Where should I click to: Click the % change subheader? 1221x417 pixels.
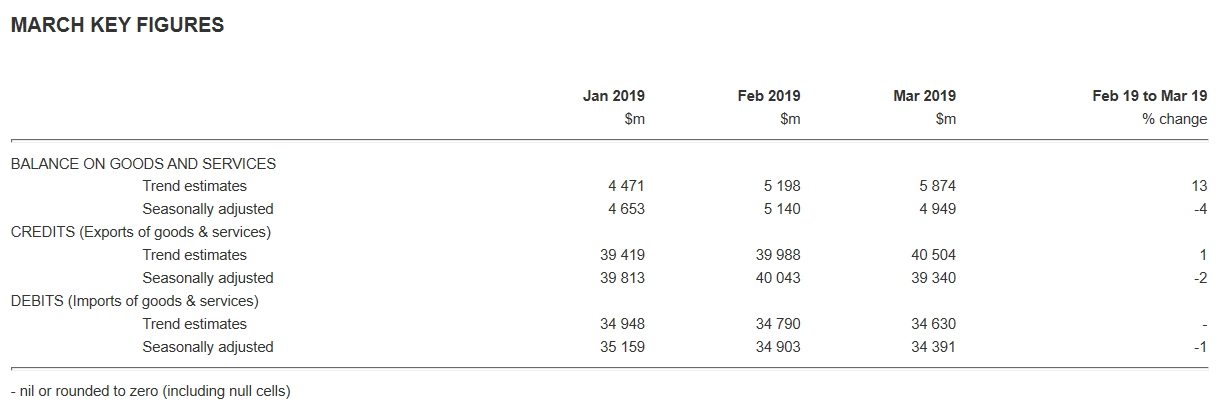pos(1175,119)
